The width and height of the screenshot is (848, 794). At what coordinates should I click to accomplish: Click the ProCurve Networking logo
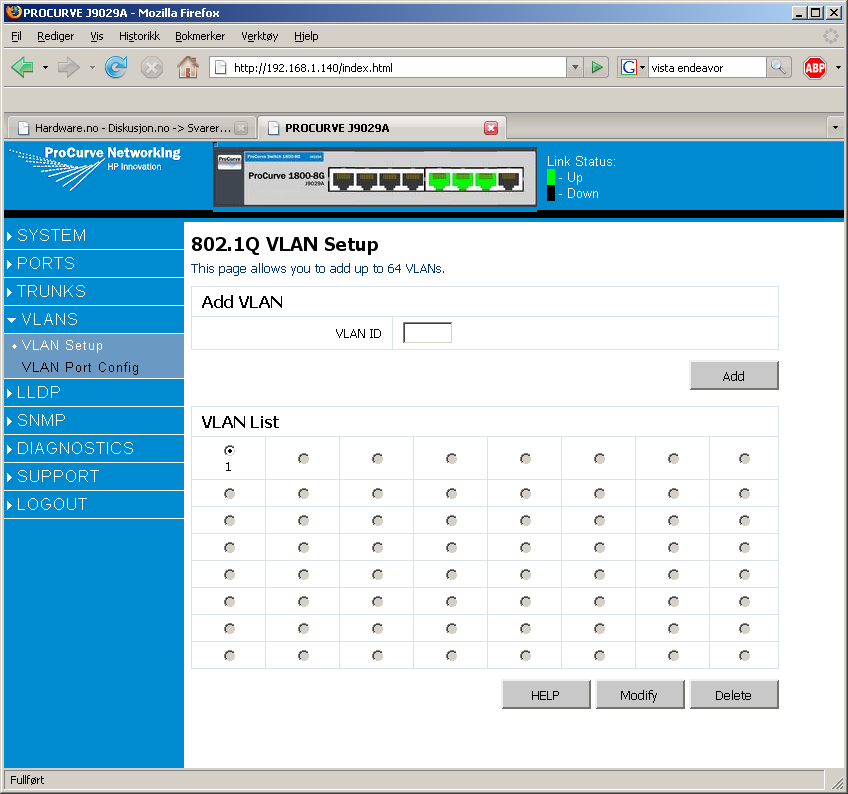(x=95, y=167)
